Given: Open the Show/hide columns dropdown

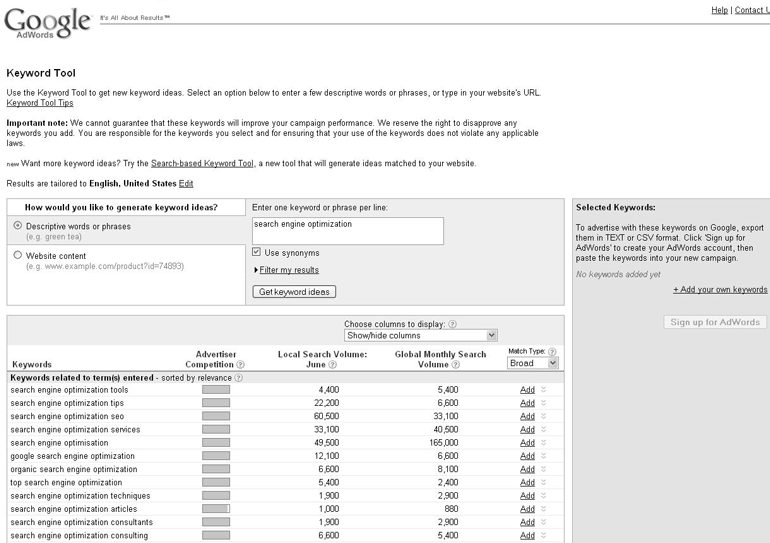Looking at the screenshot, I should click(x=421, y=335).
